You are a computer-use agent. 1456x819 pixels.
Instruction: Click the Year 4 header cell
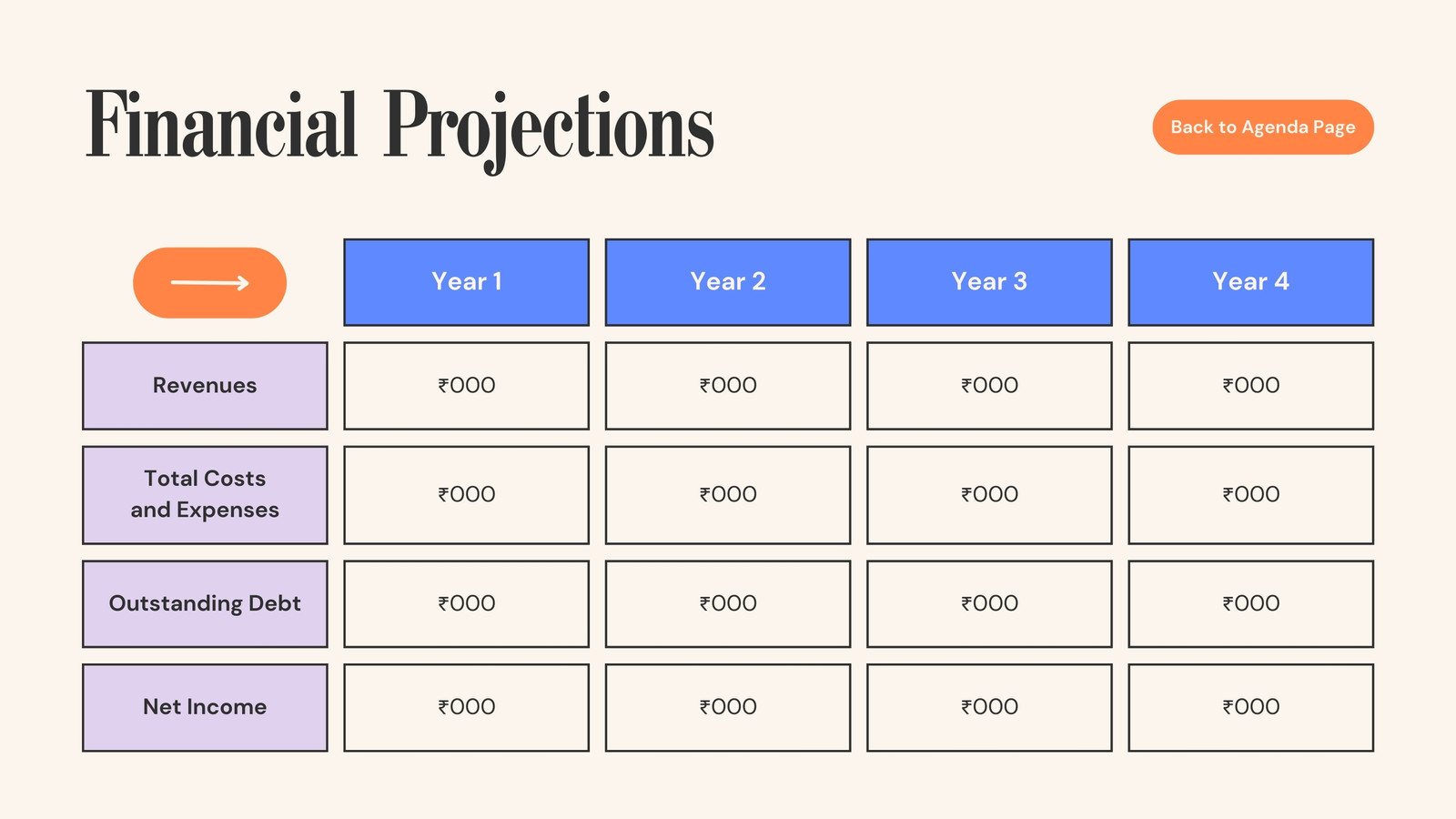pyautogui.click(x=1251, y=282)
